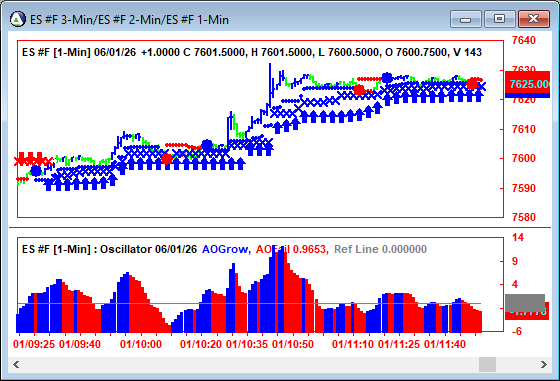Click the 01/09:25 time axis label

point(34,345)
